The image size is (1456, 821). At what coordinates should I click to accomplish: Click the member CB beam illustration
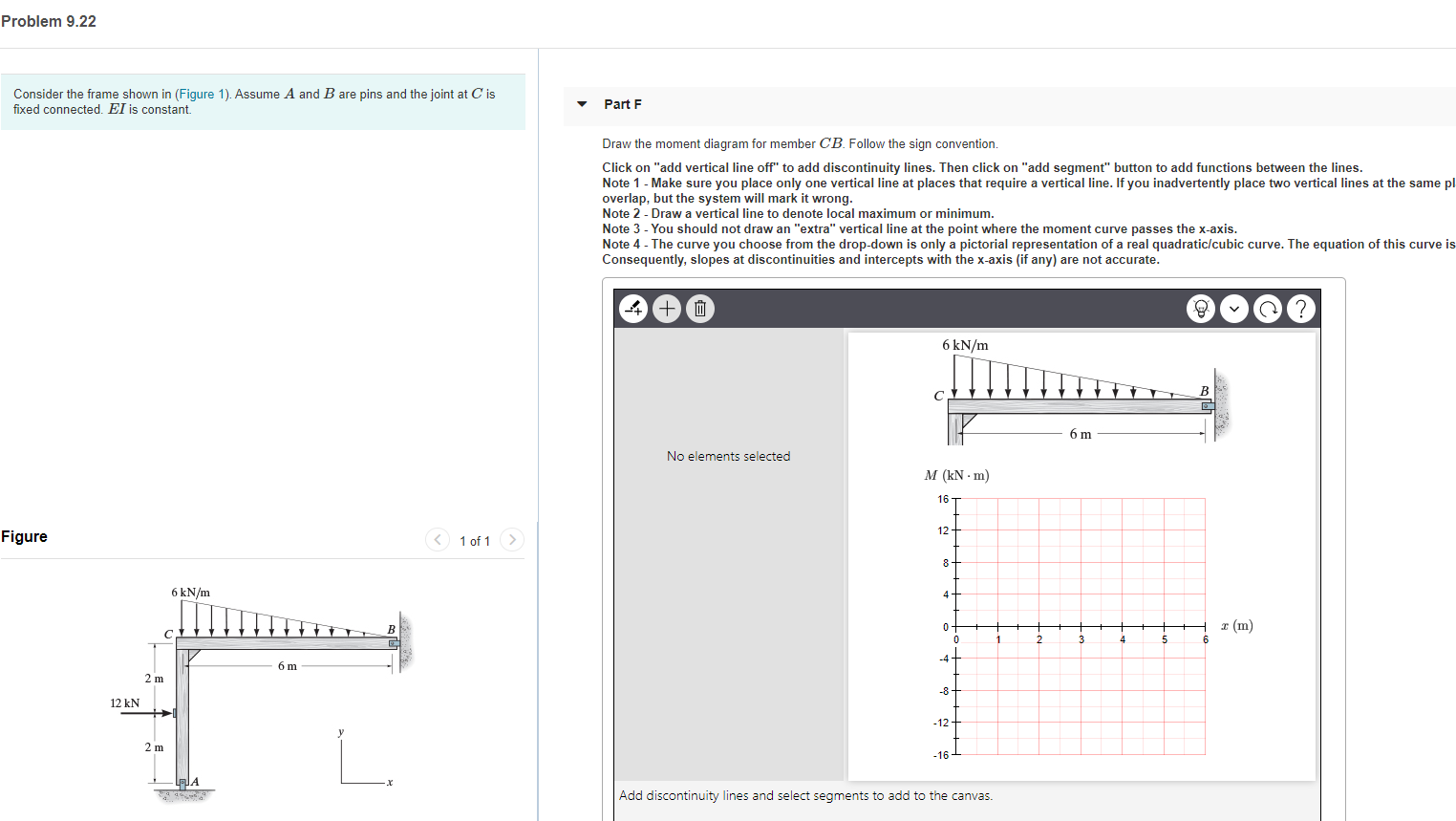click(1081, 392)
